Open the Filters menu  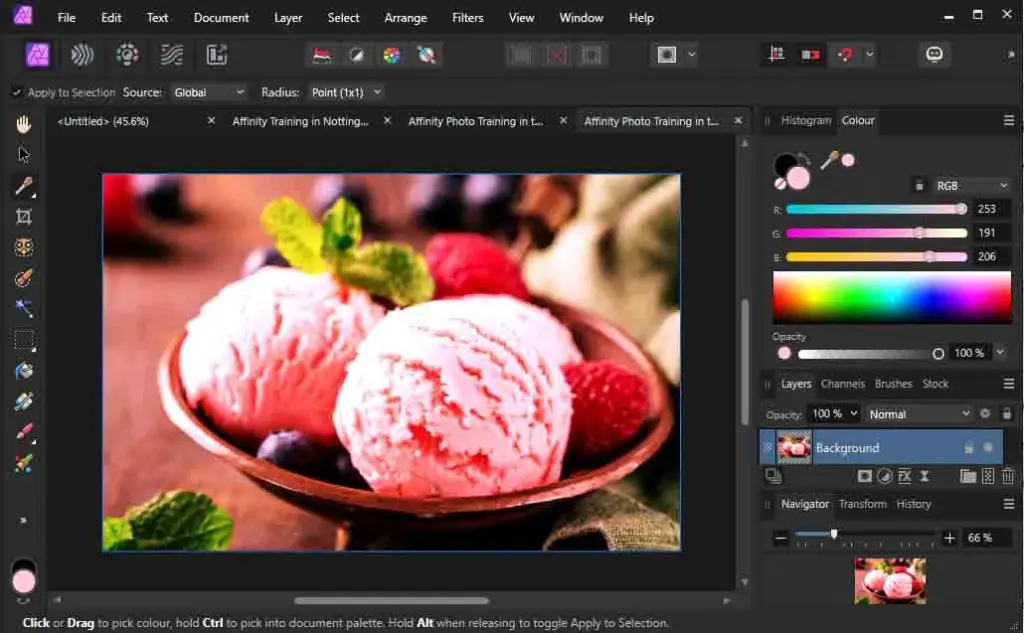[468, 18]
